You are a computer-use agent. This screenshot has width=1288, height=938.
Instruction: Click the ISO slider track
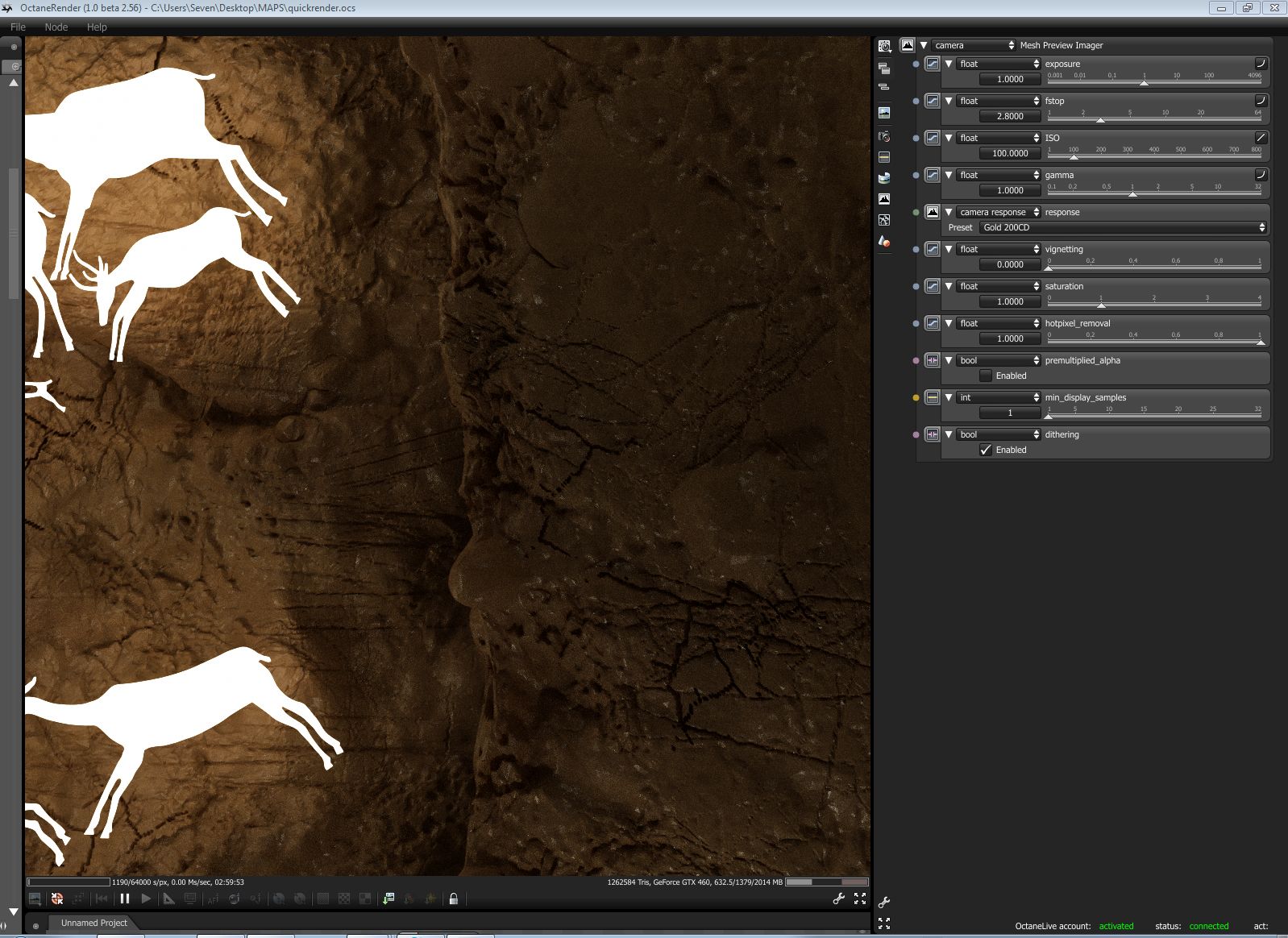pyautogui.click(x=1154, y=156)
